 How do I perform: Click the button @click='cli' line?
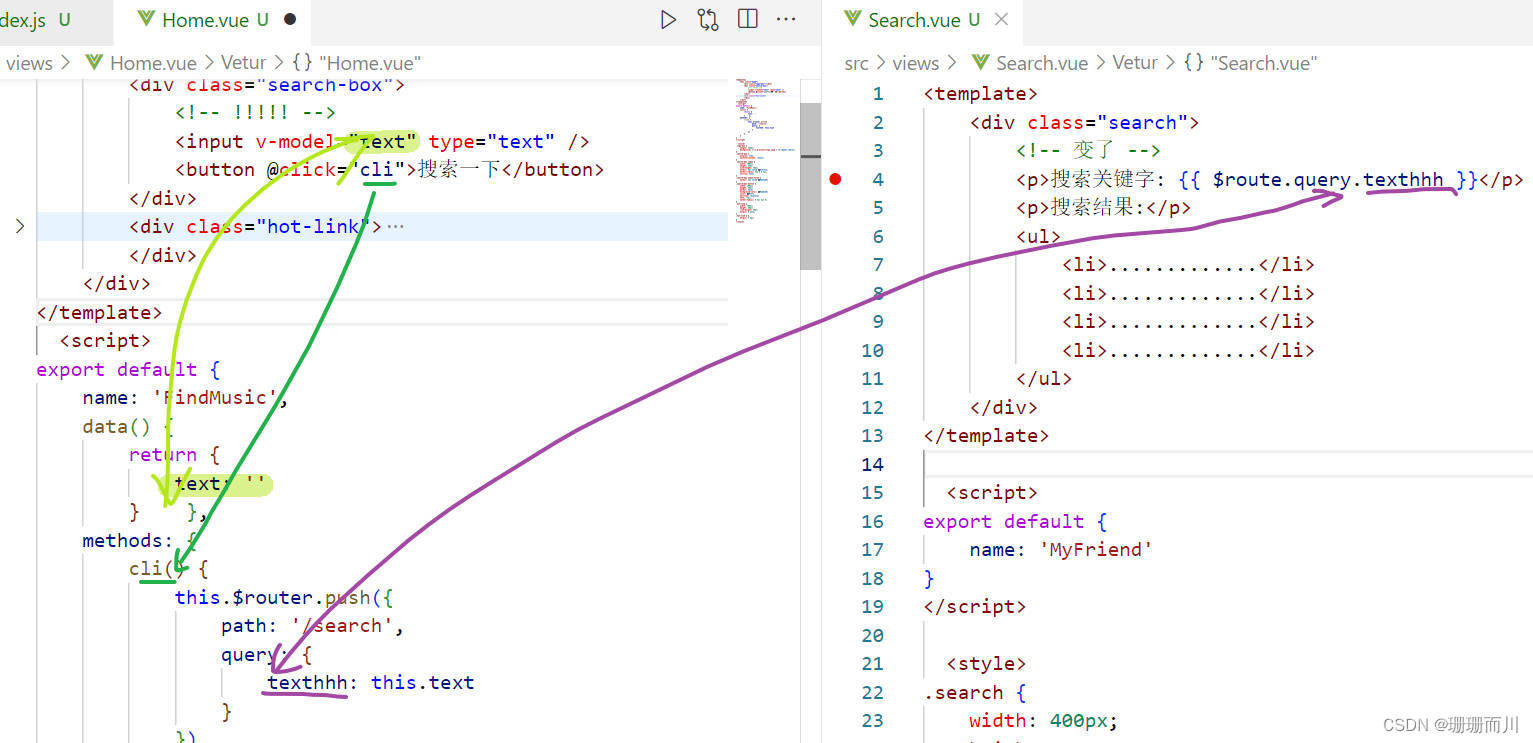pos(389,170)
